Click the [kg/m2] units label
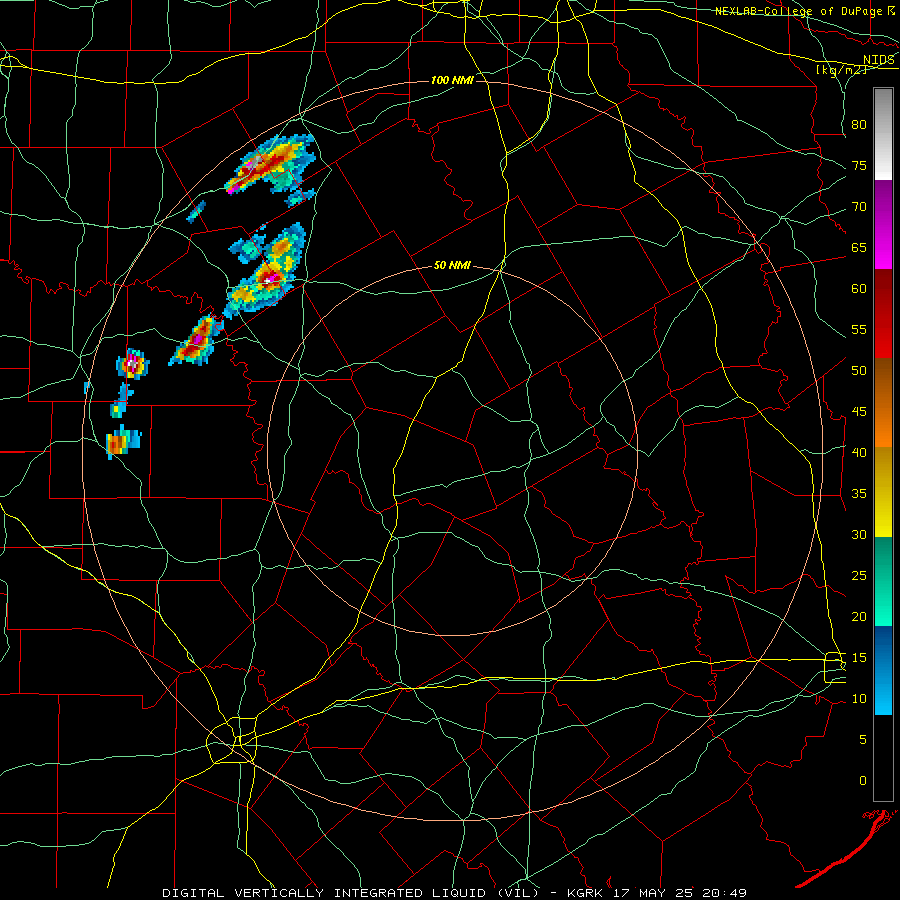This screenshot has width=900, height=900. pyautogui.click(x=842, y=70)
